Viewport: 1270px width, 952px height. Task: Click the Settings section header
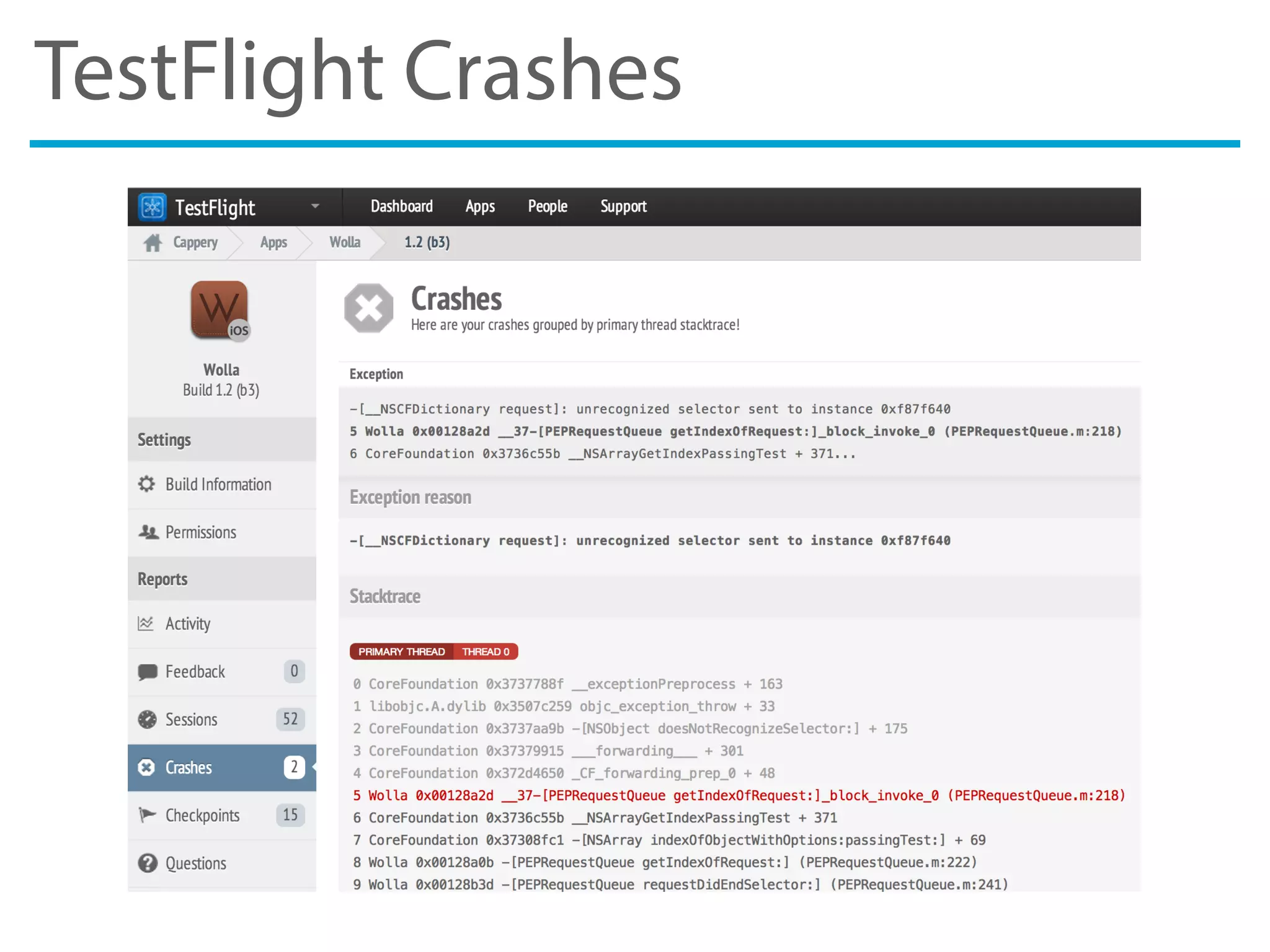pos(222,439)
